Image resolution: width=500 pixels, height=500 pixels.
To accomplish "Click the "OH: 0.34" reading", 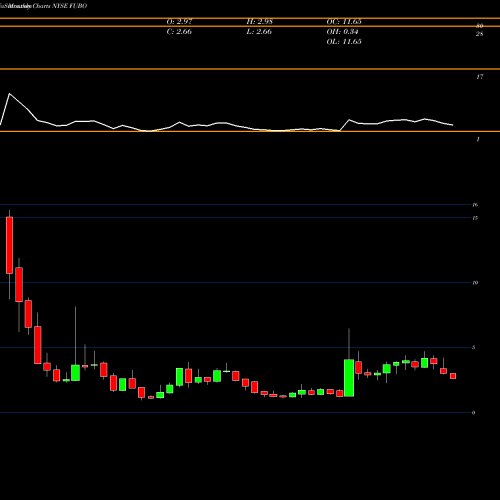I will 342,32.
